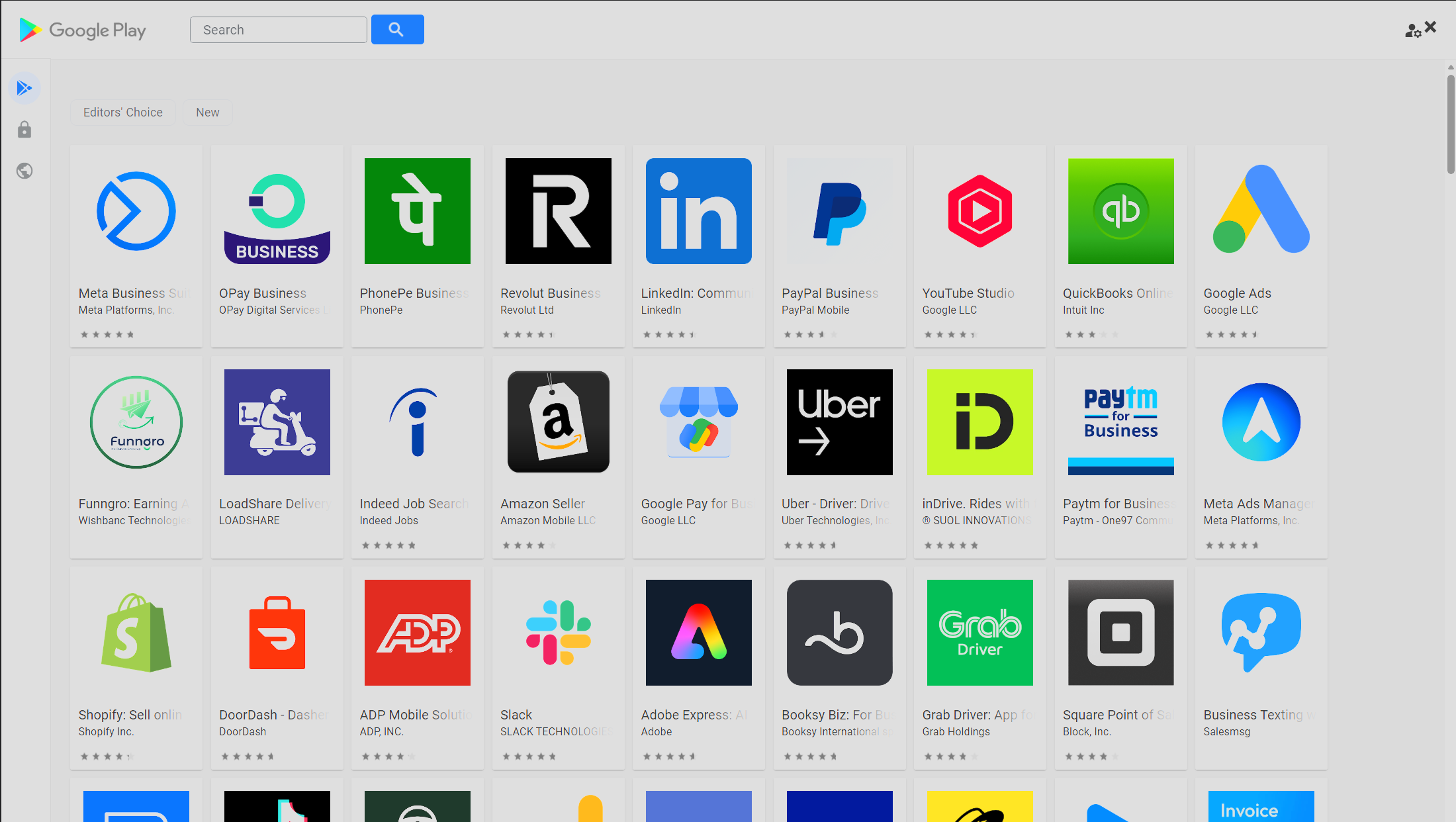
Task: Open the Adobe Express app icon
Action: click(699, 633)
